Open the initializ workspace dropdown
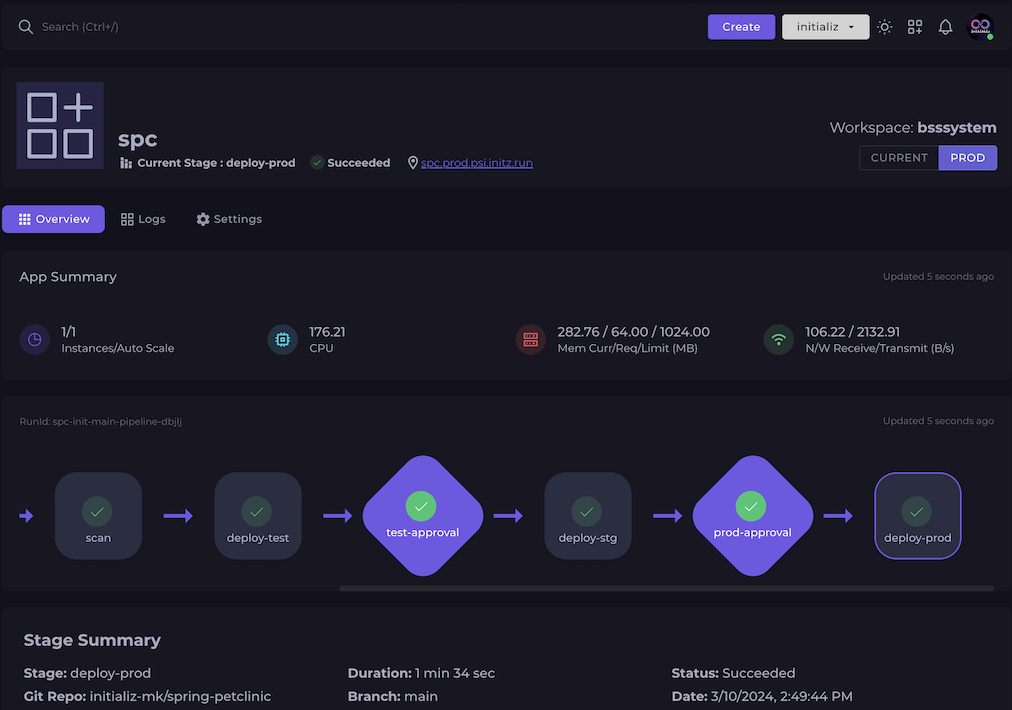Image resolution: width=1012 pixels, height=710 pixels. 825,26
